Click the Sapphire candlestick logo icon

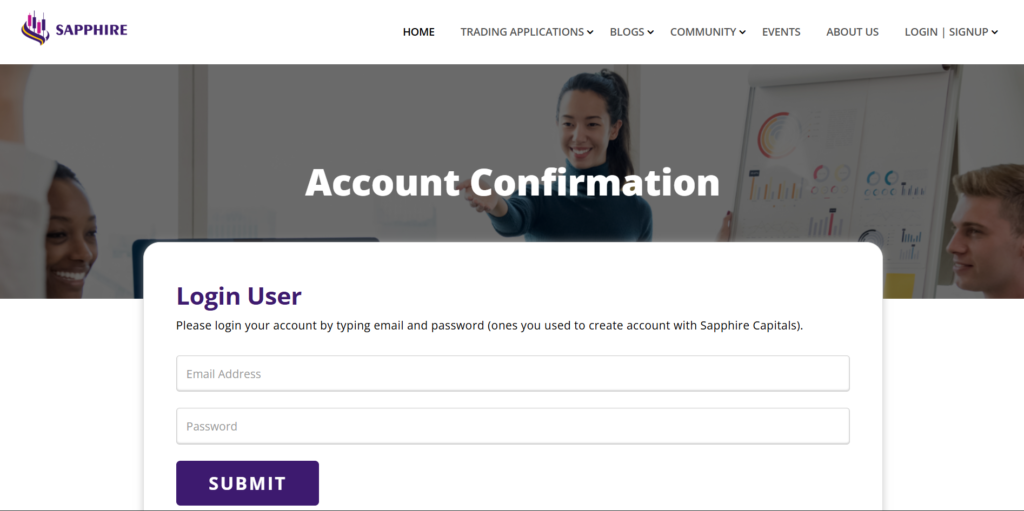[35, 28]
